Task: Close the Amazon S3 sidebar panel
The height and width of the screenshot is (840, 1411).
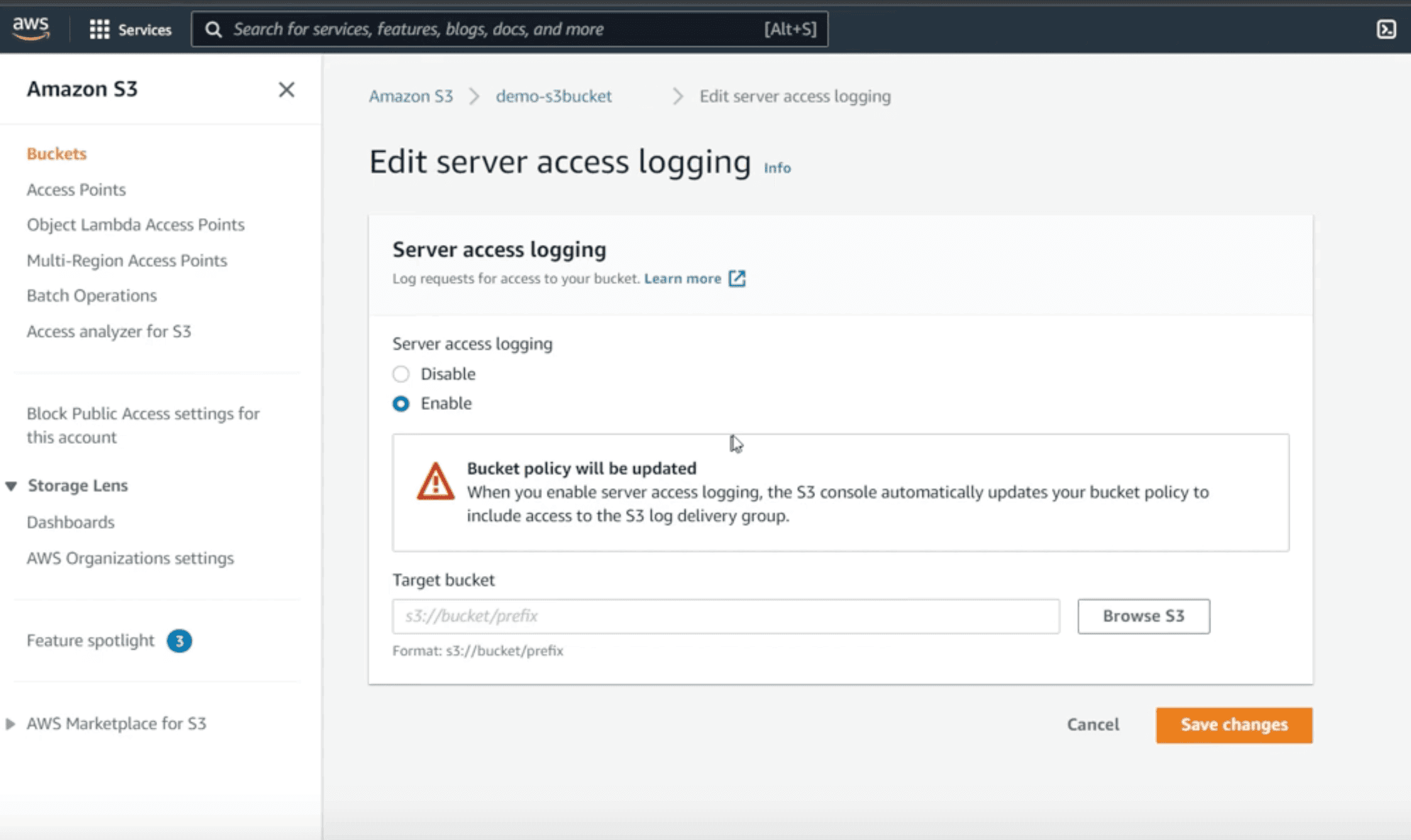Action: point(286,90)
